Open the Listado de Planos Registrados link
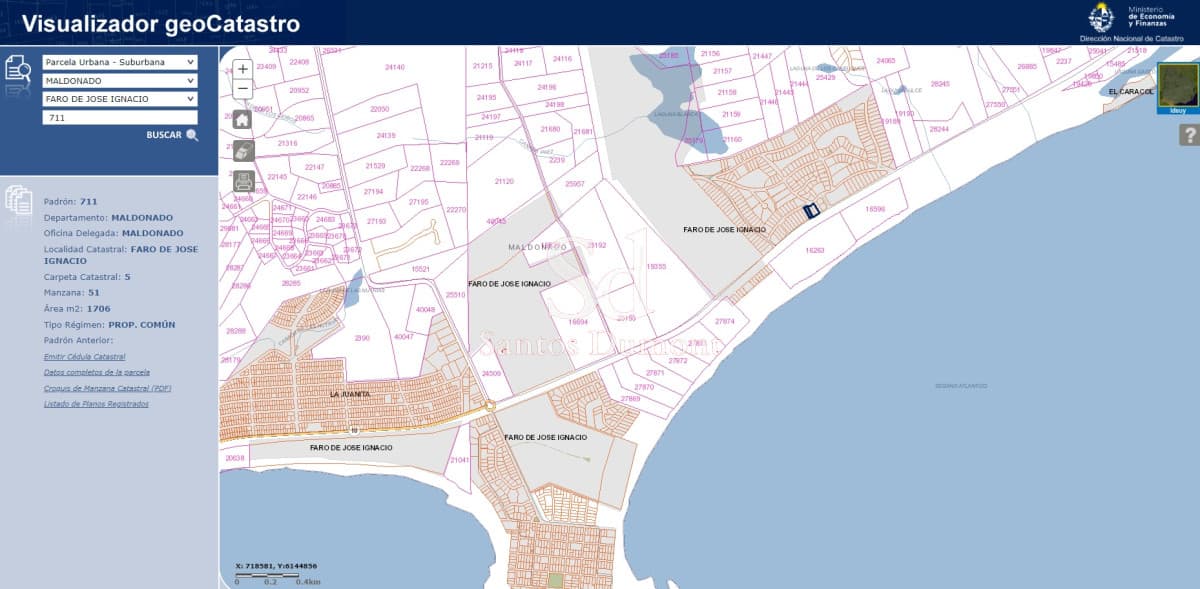 point(96,404)
